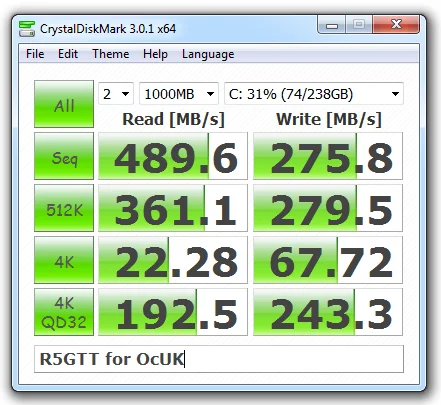441x405 pixels.
Task: Open the Language menu
Action: pos(208,54)
